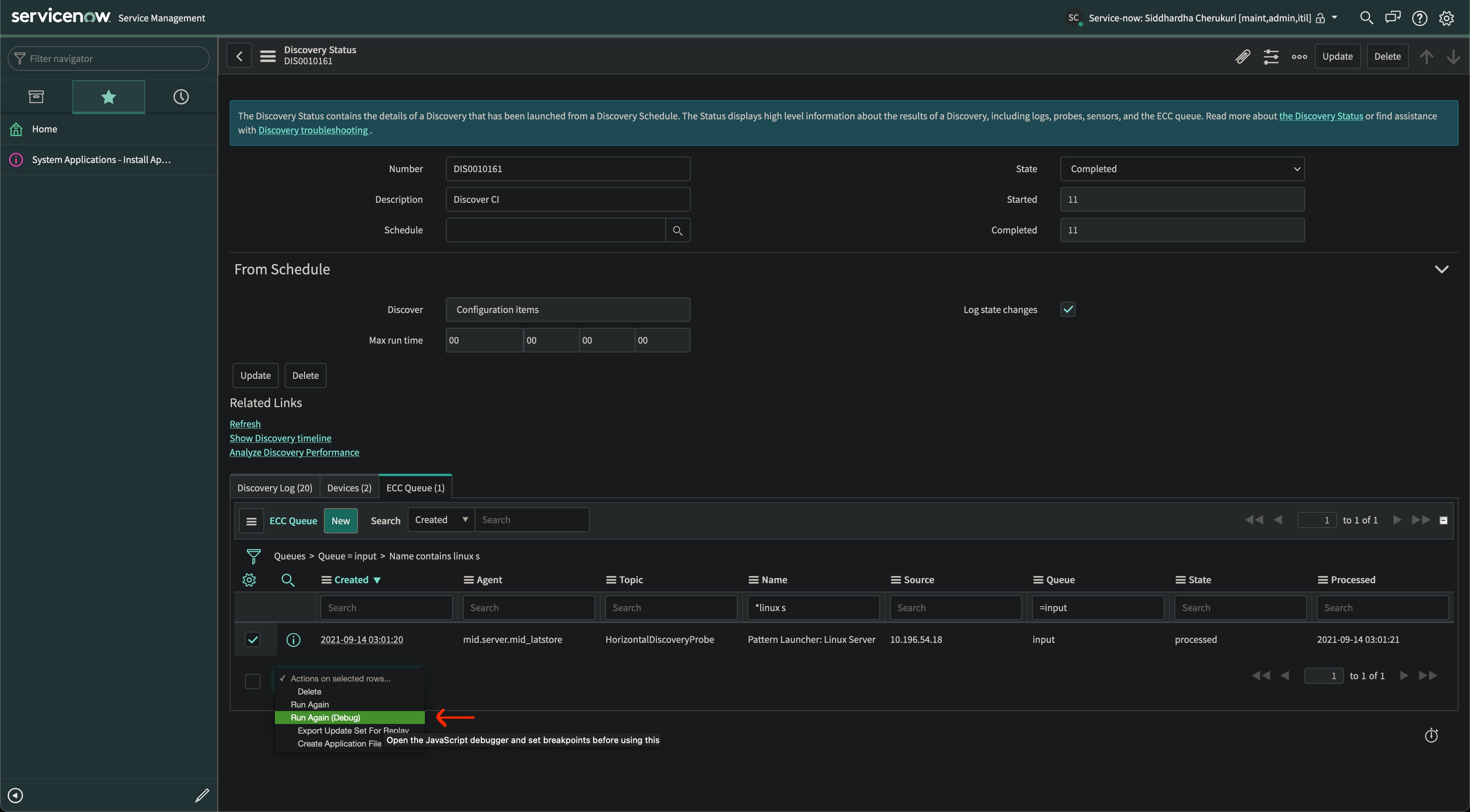Open the Favorites star tab
Viewport: 1470px width, 812px height.
point(108,97)
